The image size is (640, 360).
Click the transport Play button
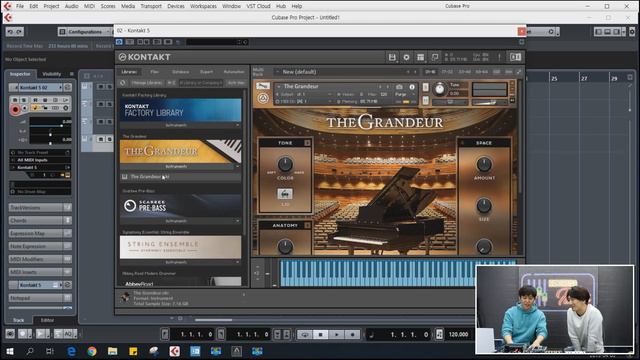pos(336,334)
